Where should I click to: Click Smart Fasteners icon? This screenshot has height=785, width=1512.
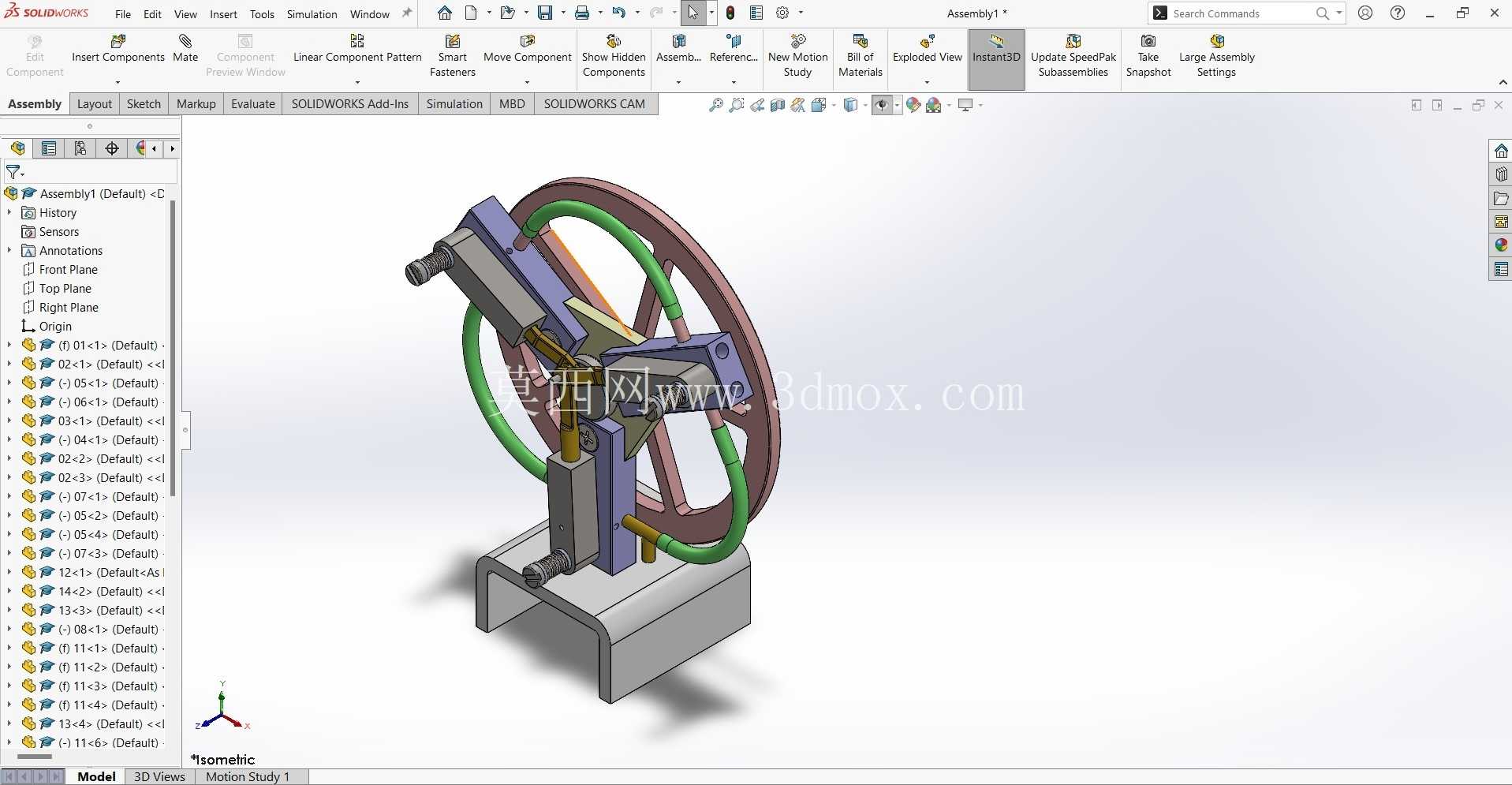click(453, 55)
